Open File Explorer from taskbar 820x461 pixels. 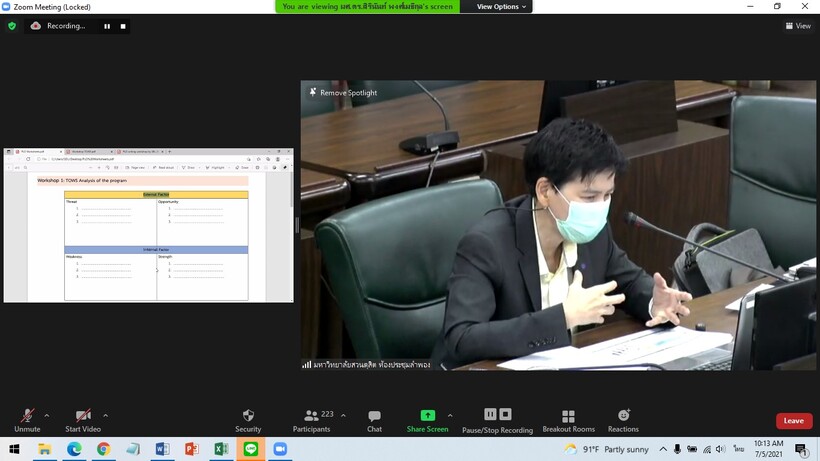tap(44, 449)
